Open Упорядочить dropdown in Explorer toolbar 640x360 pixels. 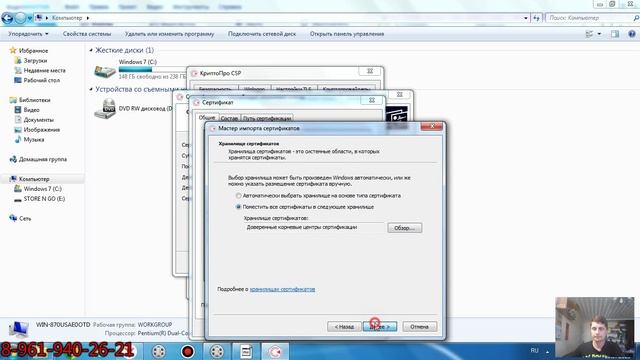28,34
